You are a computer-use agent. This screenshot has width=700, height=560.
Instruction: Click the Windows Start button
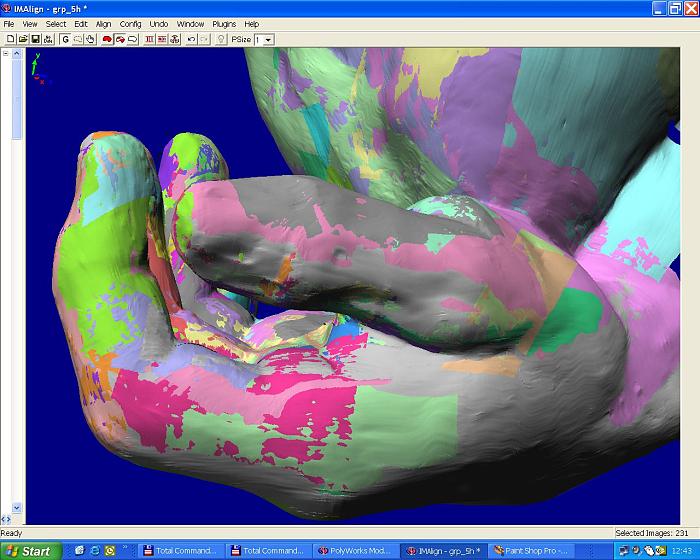tap(30, 551)
